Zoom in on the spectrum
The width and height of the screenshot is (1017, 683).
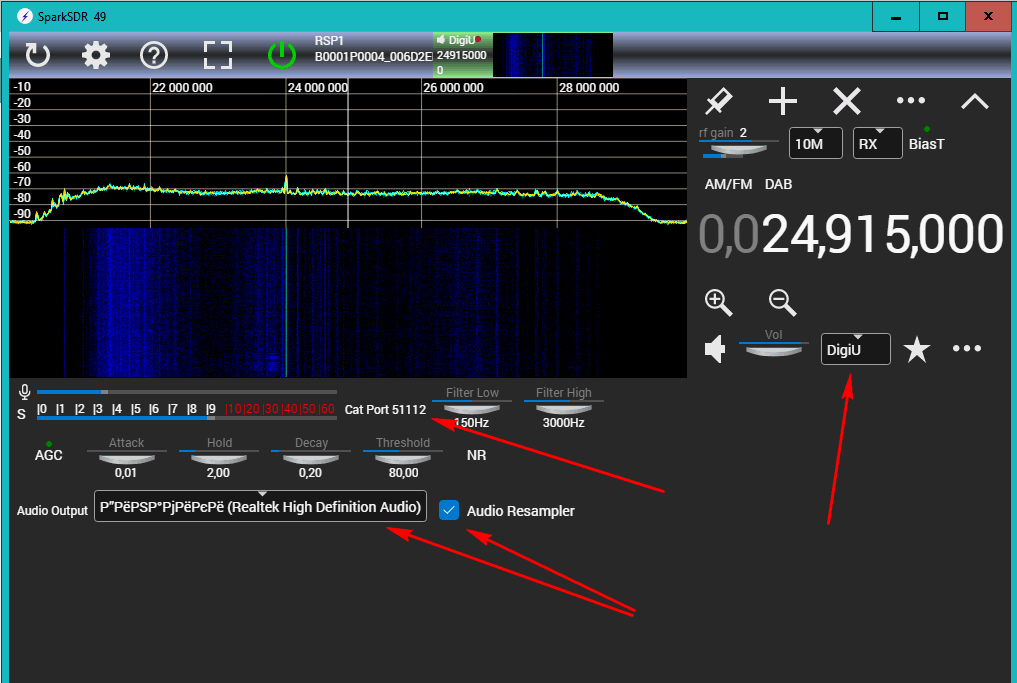[718, 302]
